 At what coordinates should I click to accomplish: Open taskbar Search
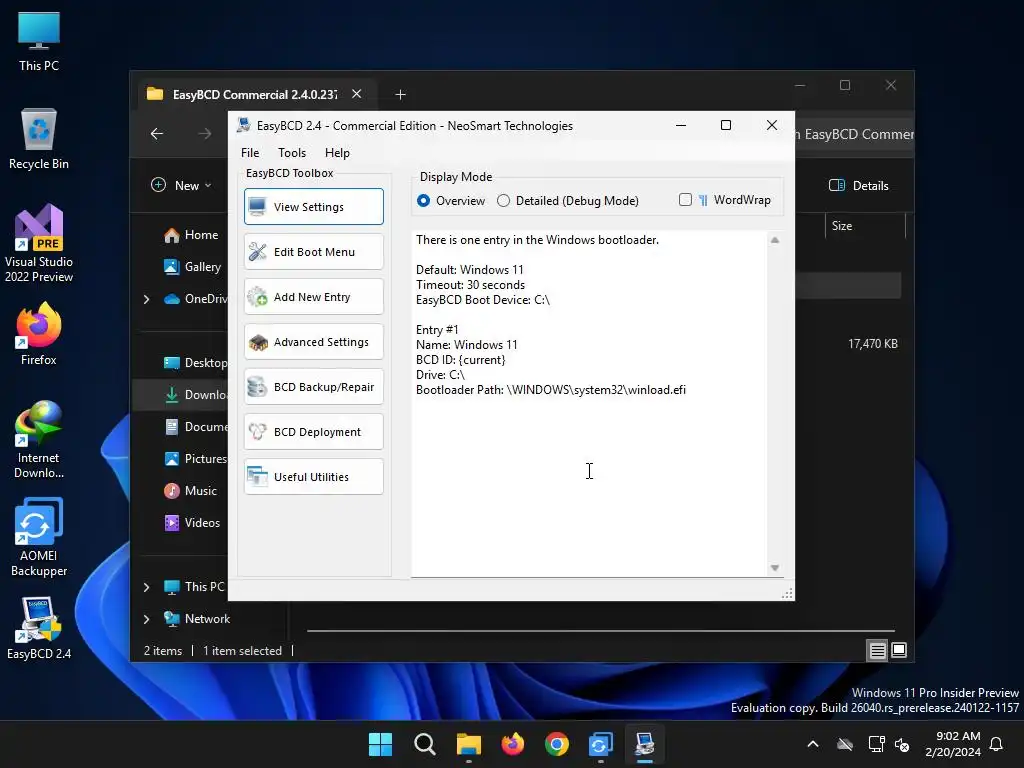[x=424, y=744]
